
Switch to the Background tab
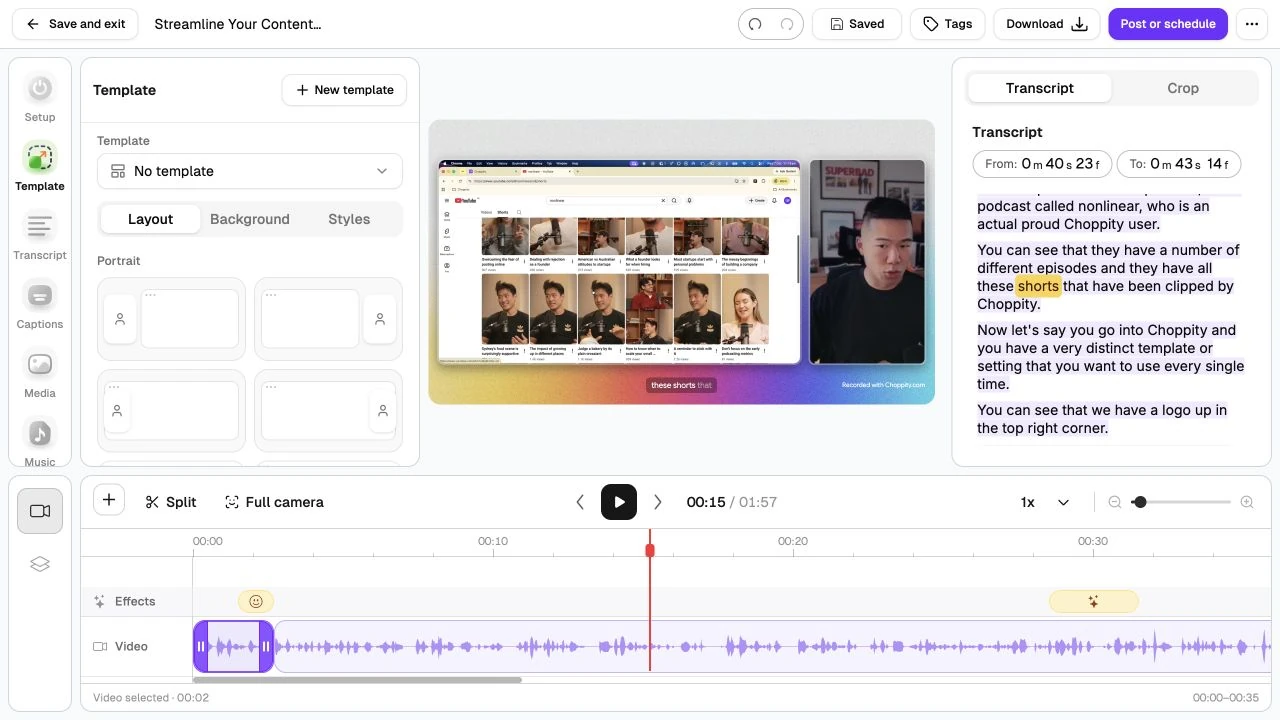250,219
